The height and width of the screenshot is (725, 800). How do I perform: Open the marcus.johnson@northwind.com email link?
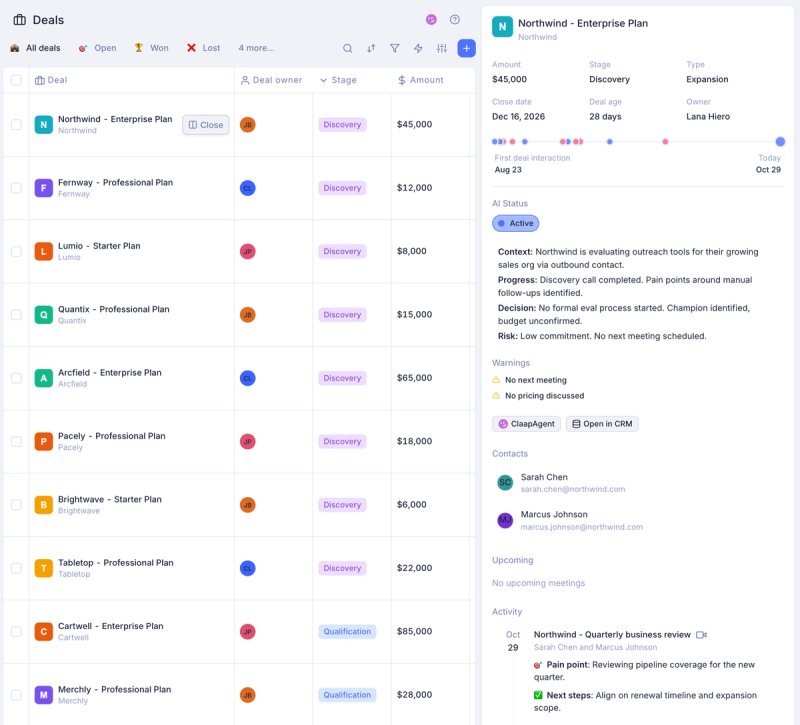pyautogui.click(x=582, y=527)
